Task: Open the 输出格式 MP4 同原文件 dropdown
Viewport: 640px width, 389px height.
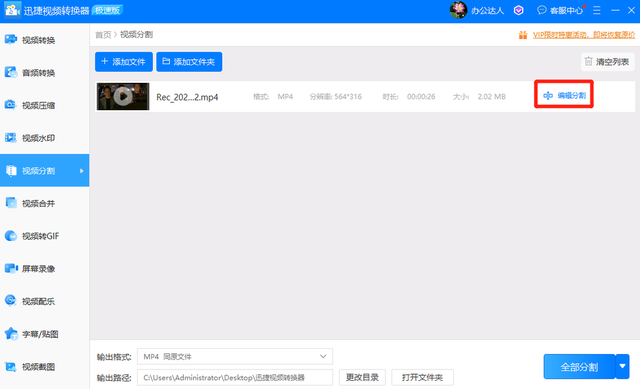Action: (235, 356)
